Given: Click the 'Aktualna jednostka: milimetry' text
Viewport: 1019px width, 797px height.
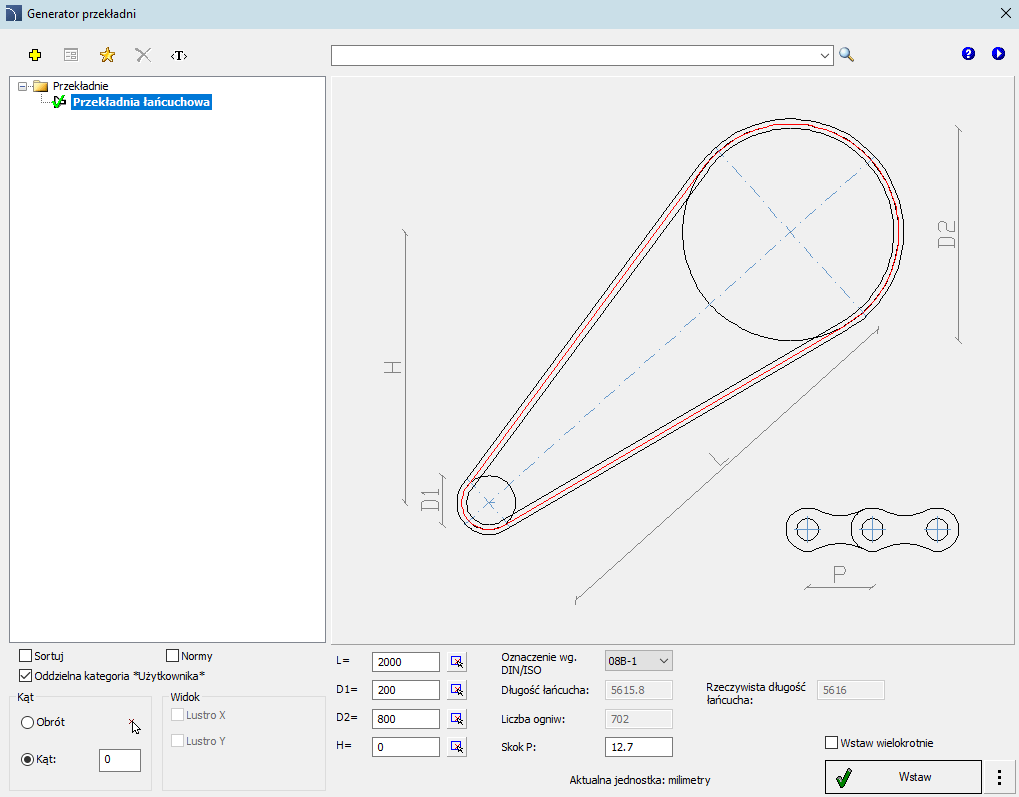Looking at the screenshot, I should (639, 779).
